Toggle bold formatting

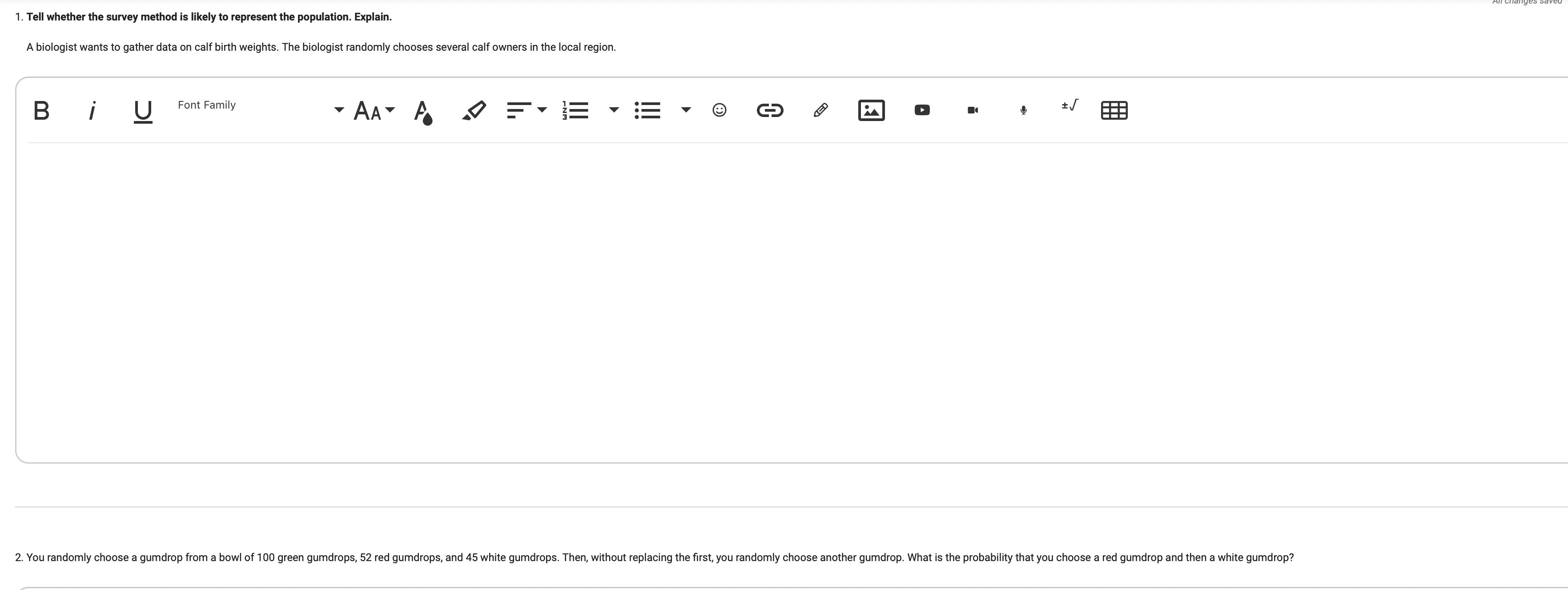click(41, 110)
